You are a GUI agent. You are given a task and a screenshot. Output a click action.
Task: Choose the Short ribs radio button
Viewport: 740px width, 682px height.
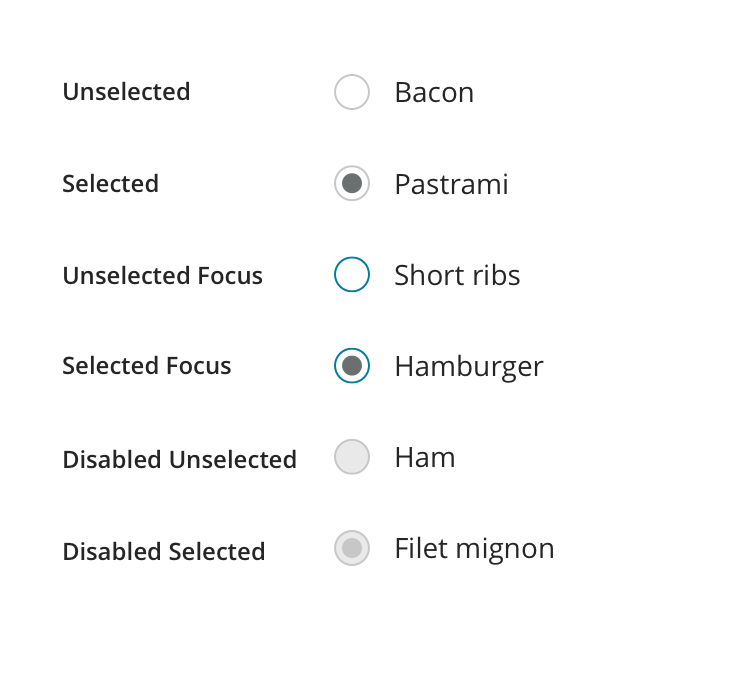pos(352,274)
